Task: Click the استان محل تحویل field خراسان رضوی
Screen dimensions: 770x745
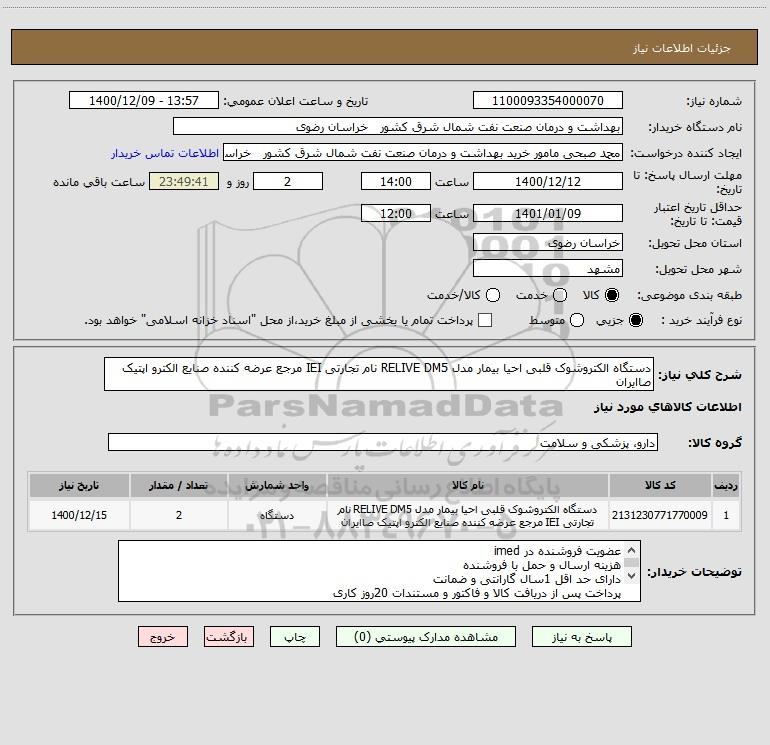Action: (548, 243)
